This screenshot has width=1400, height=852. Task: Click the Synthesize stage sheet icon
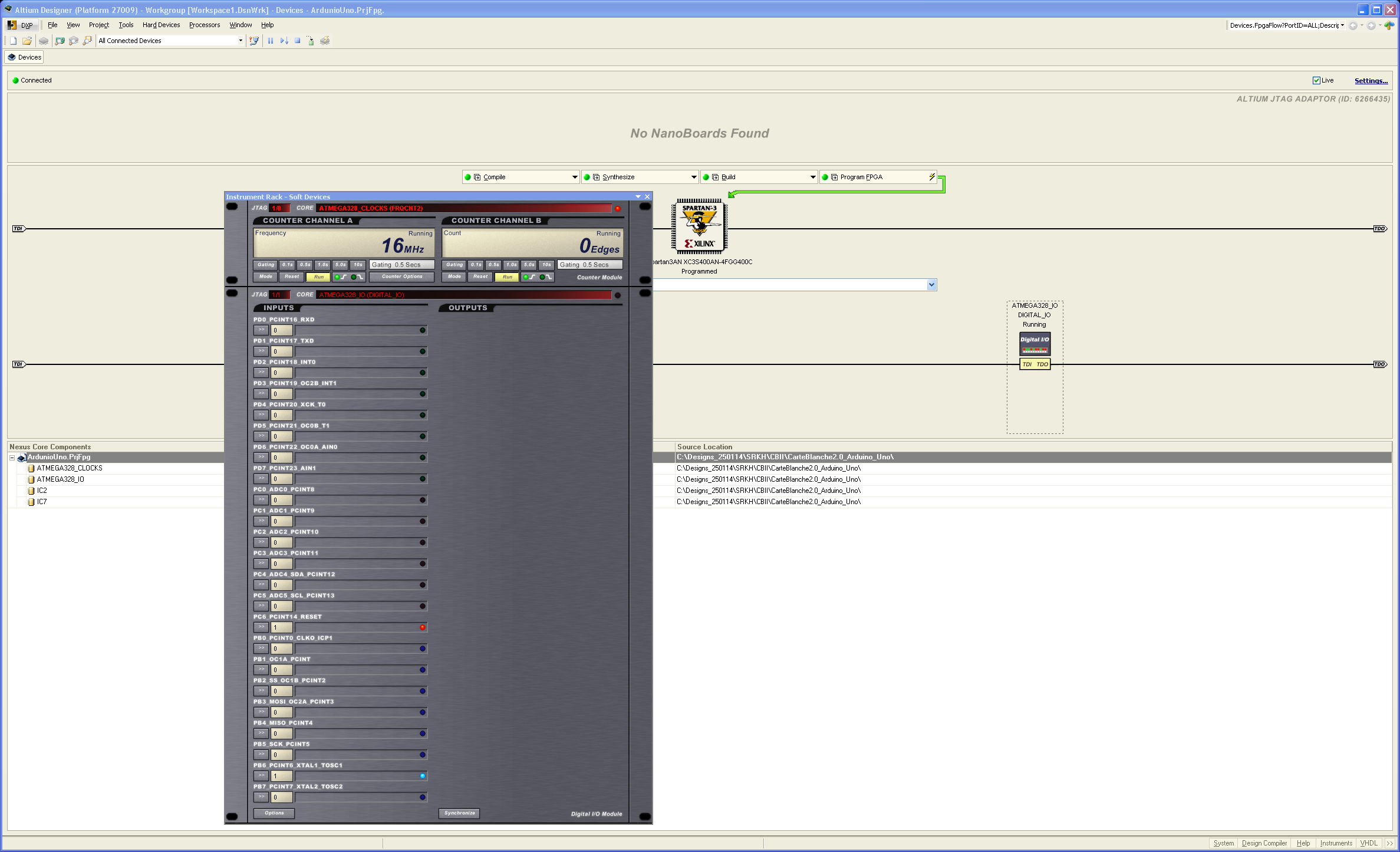[x=597, y=177]
